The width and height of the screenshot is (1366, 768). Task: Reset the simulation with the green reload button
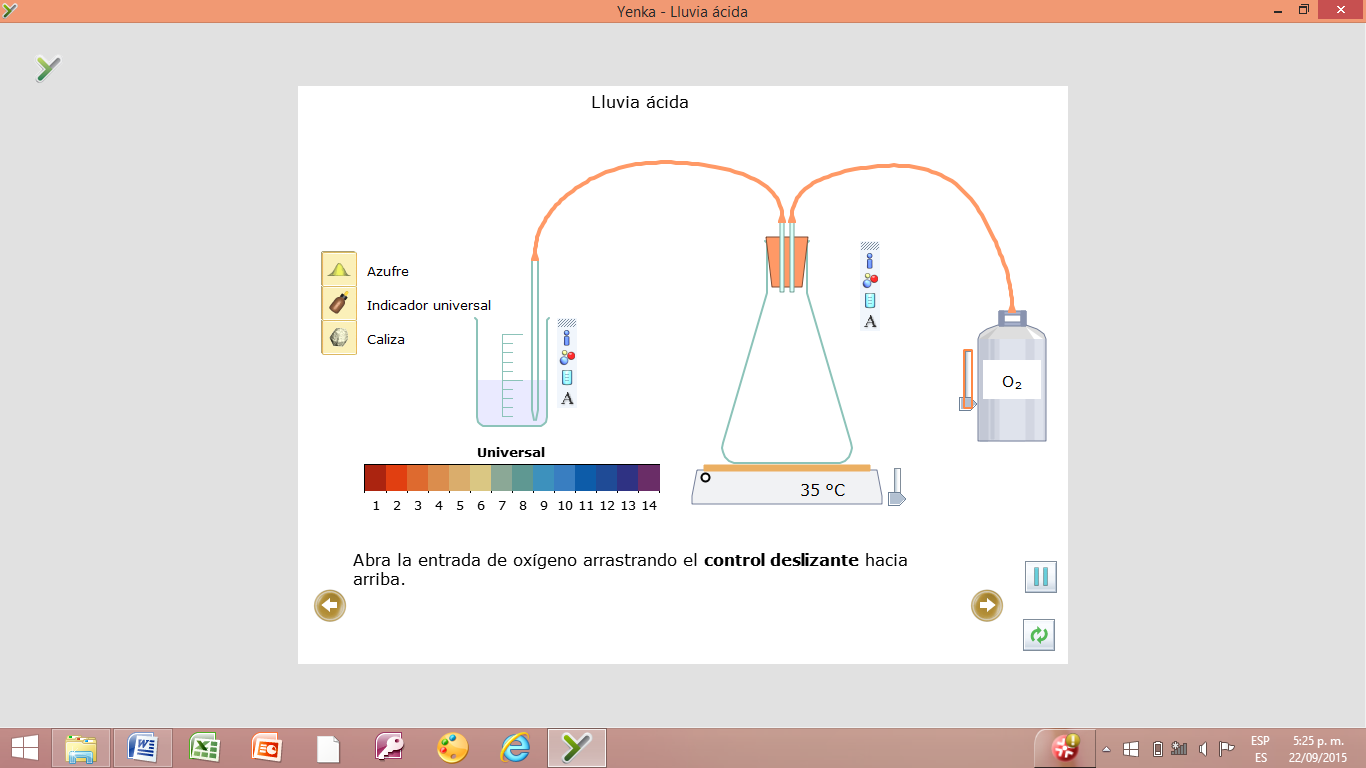(1040, 634)
